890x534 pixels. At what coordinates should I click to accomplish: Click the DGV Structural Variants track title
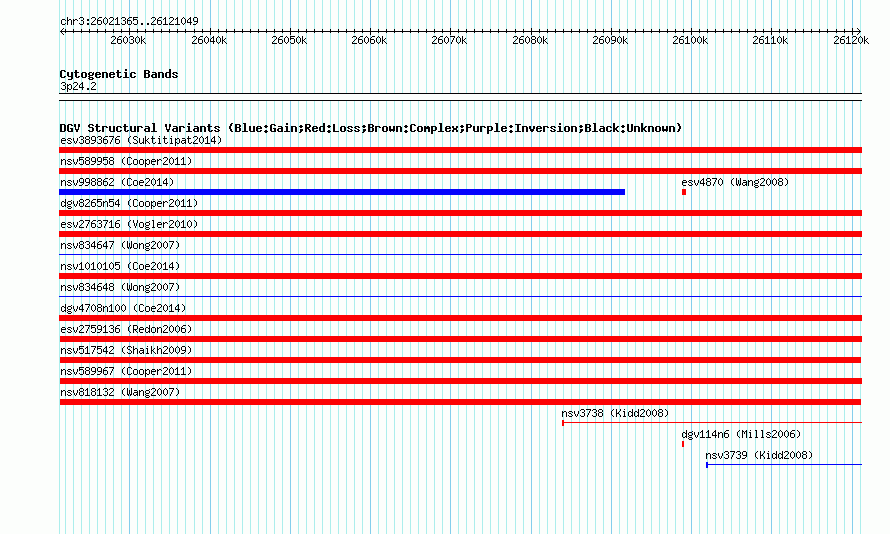tap(371, 128)
